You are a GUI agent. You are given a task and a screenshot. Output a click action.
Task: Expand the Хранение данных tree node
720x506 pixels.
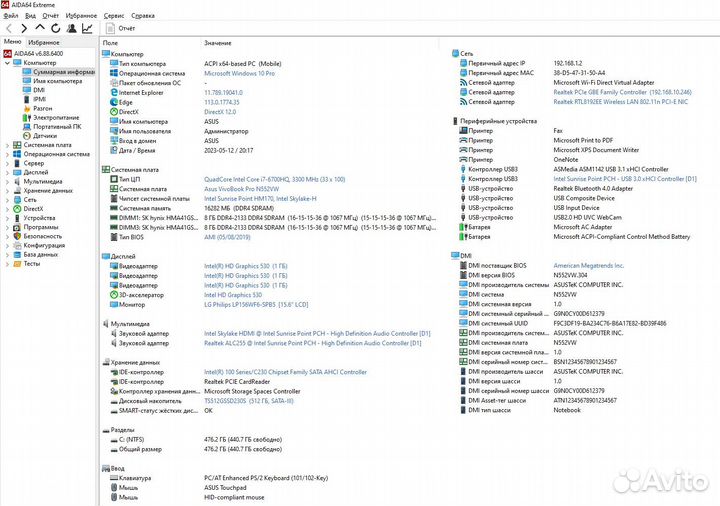tap(7, 191)
